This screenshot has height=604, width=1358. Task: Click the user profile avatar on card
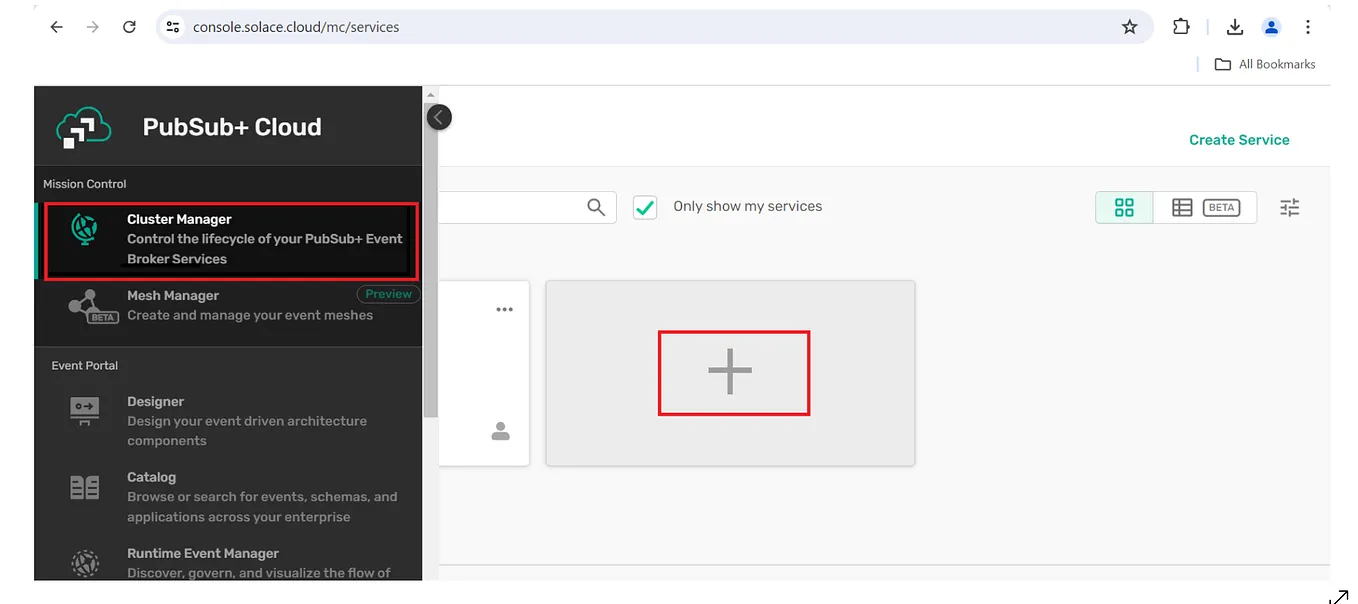coord(500,431)
